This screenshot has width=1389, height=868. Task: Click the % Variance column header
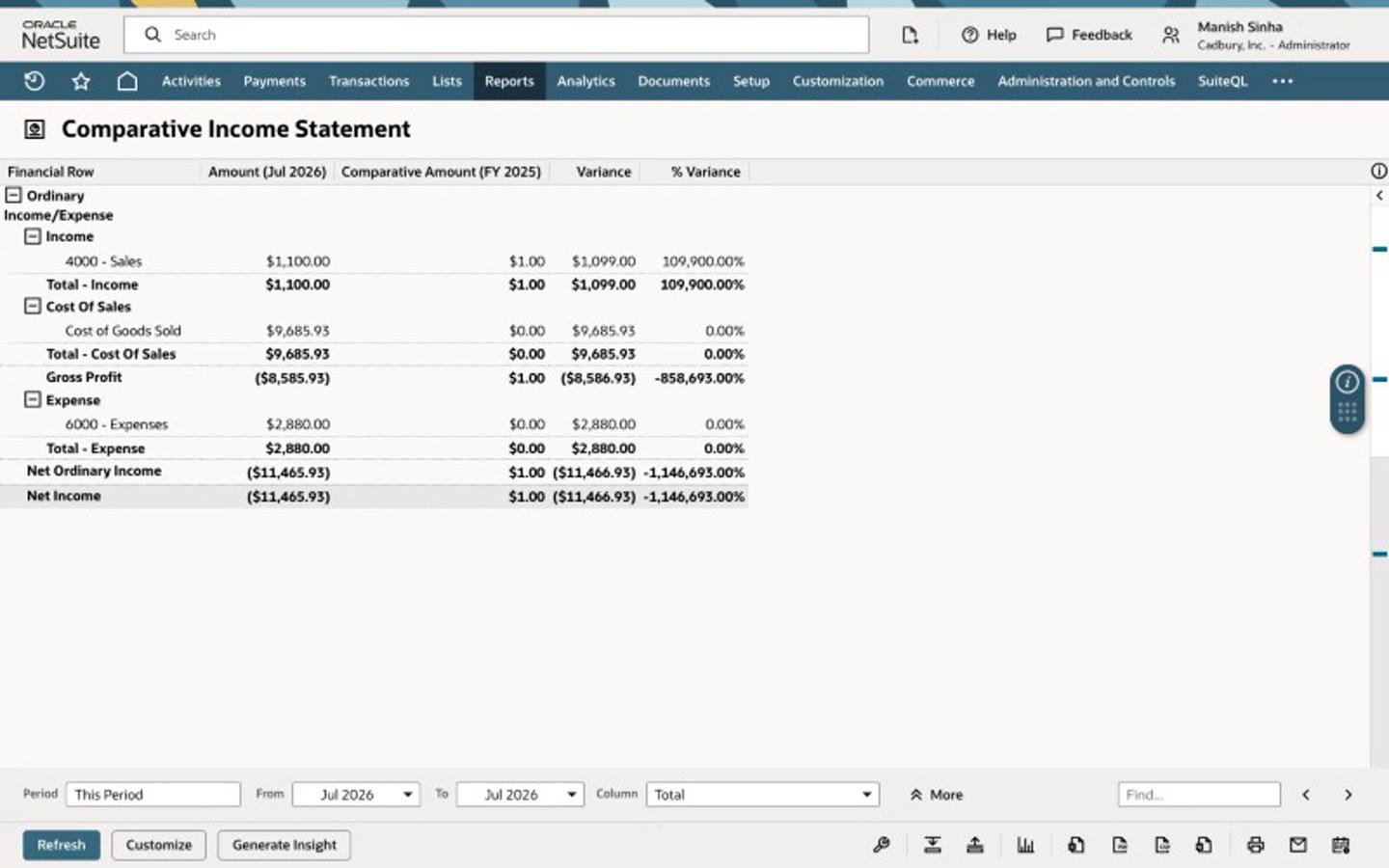pyautogui.click(x=705, y=172)
